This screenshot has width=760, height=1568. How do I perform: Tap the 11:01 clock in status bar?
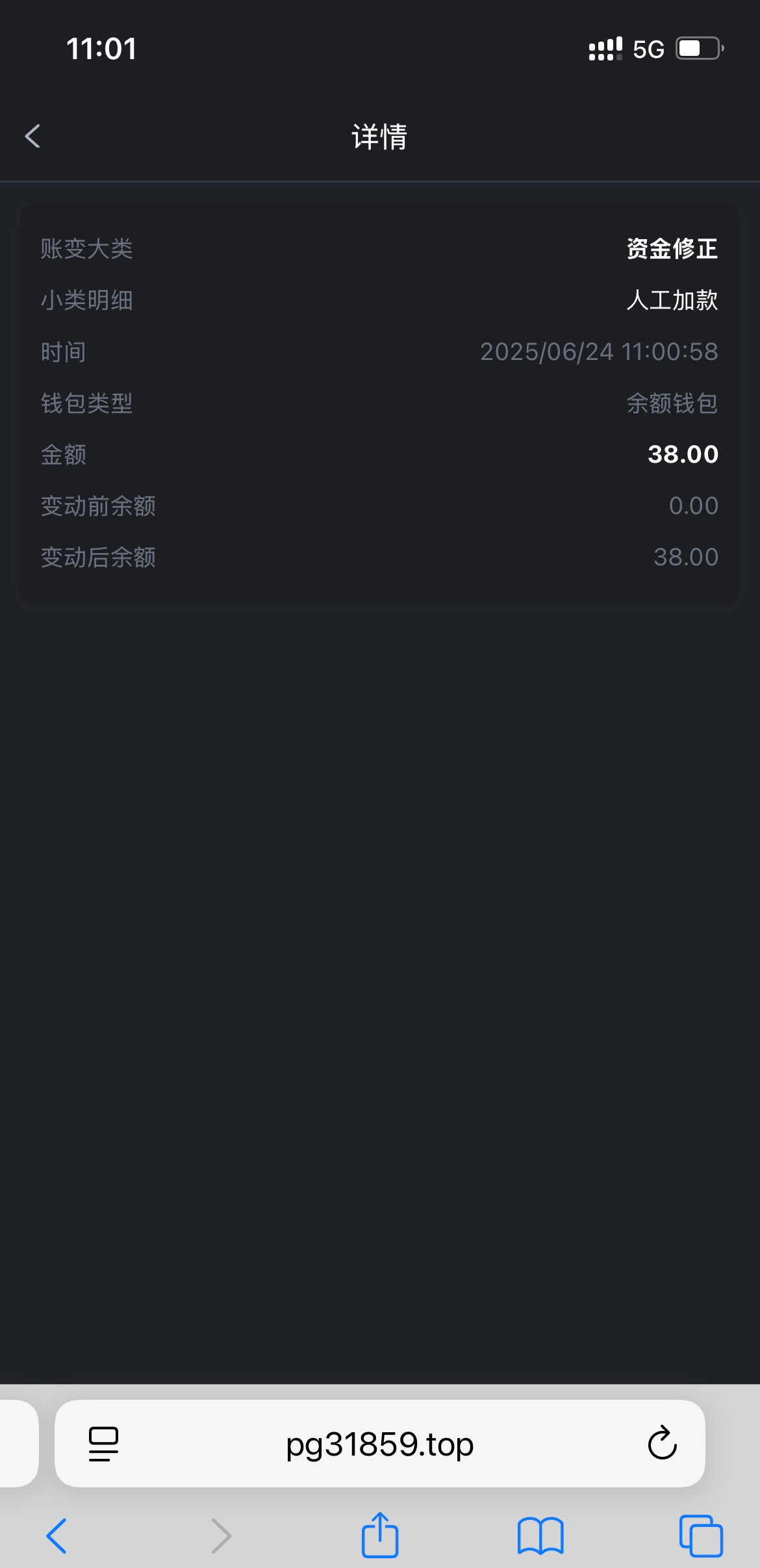pyautogui.click(x=101, y=49)
